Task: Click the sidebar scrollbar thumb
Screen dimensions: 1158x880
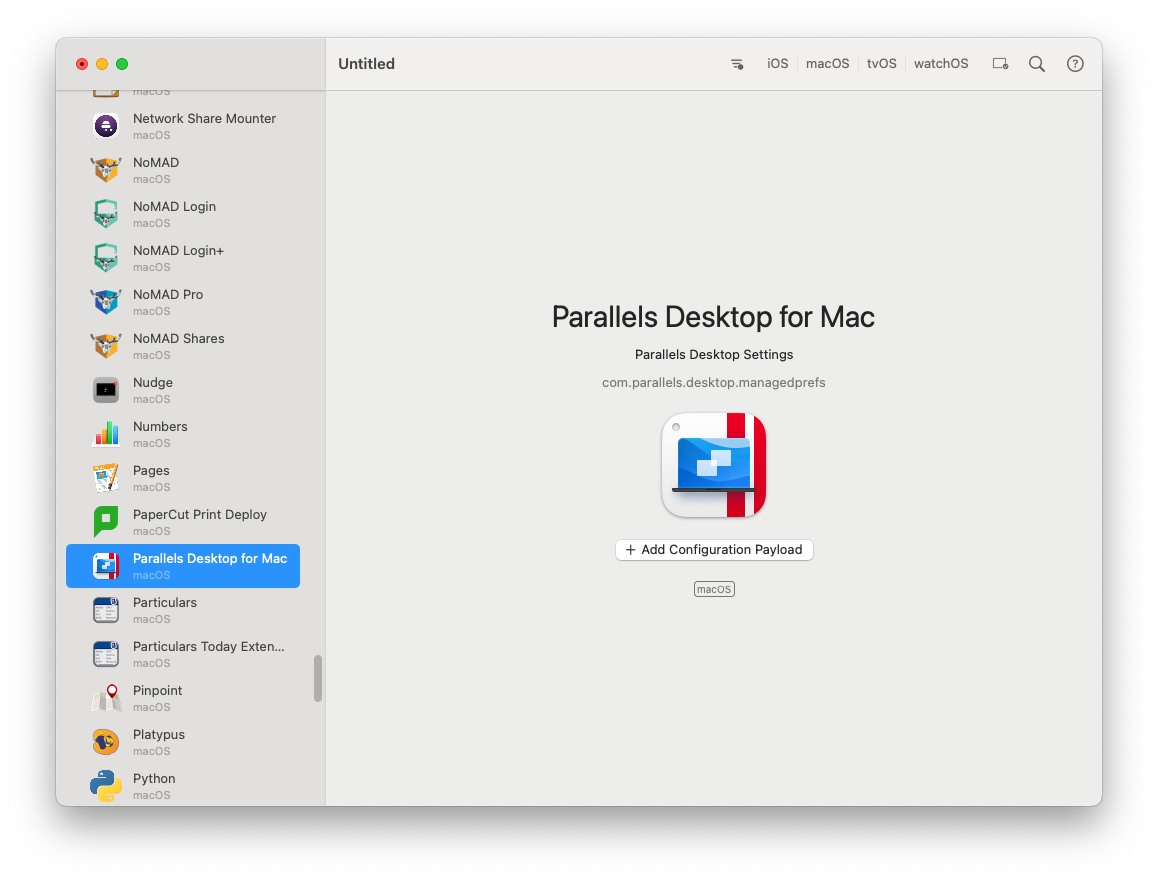Action: 318,678
